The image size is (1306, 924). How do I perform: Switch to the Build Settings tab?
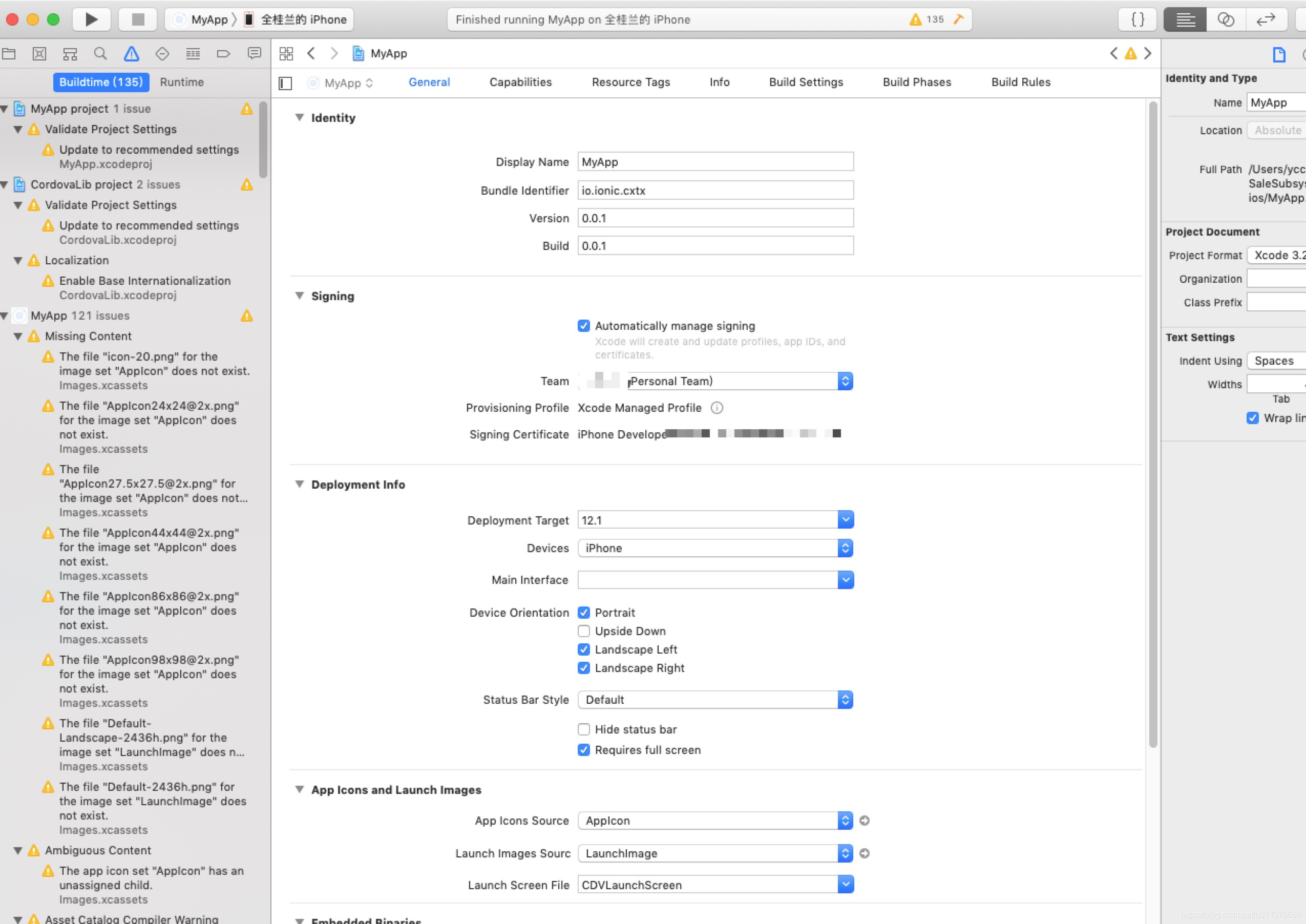point(806,82)
